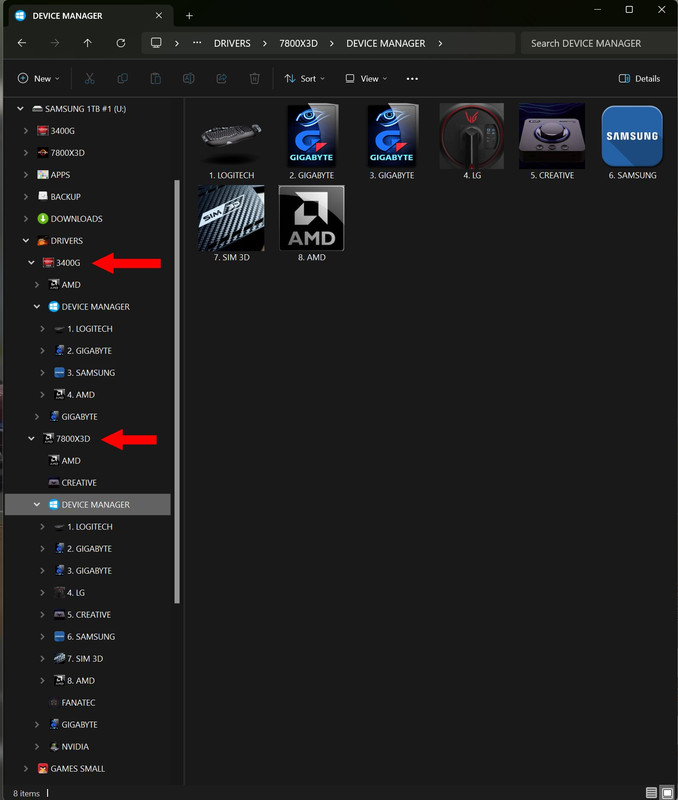Click the Paste clipboard icon
This screenshot has width=678, height=800.
[x=156, y=79]
